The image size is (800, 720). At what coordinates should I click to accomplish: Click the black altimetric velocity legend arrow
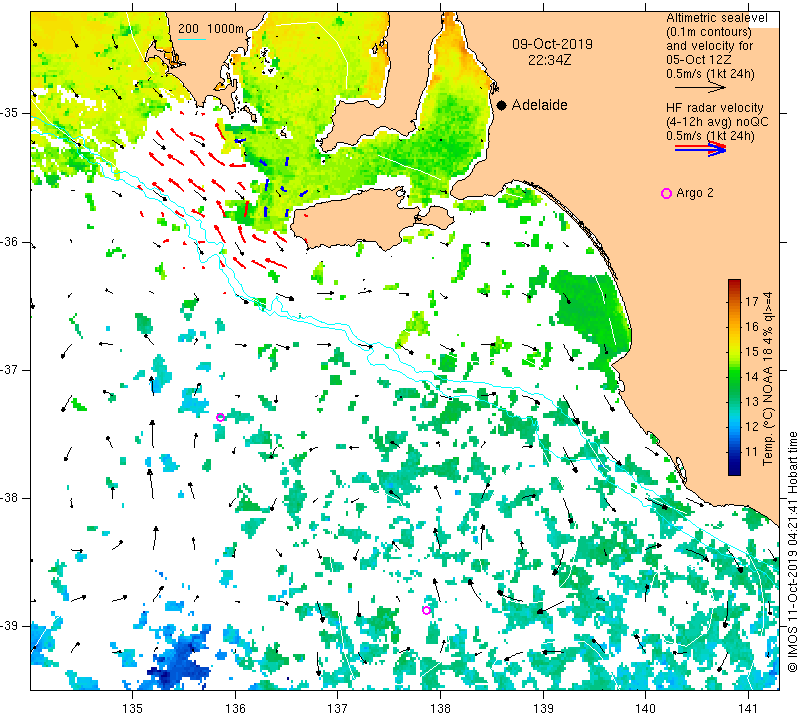700,88
